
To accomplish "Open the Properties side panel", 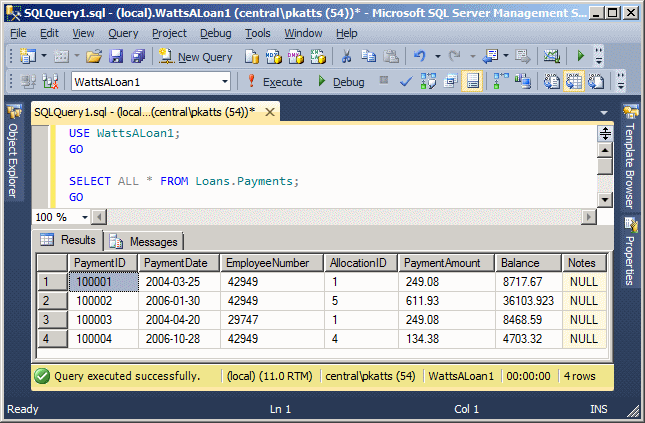I will (x=630, y=252).
